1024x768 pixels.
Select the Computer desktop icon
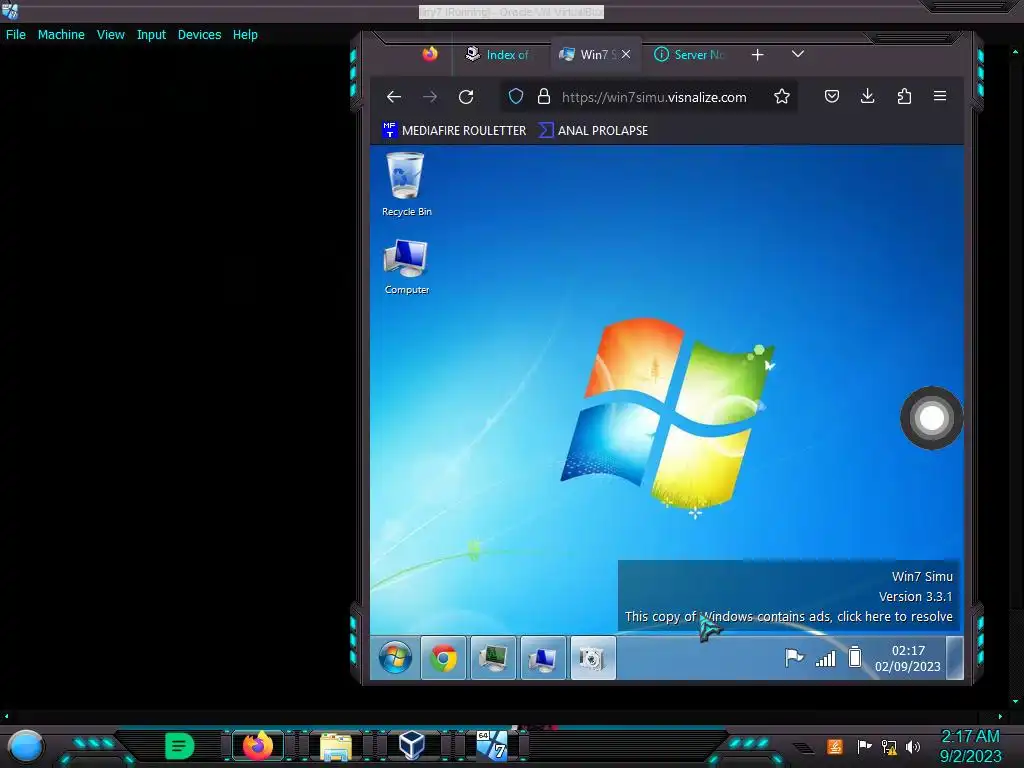406,267
